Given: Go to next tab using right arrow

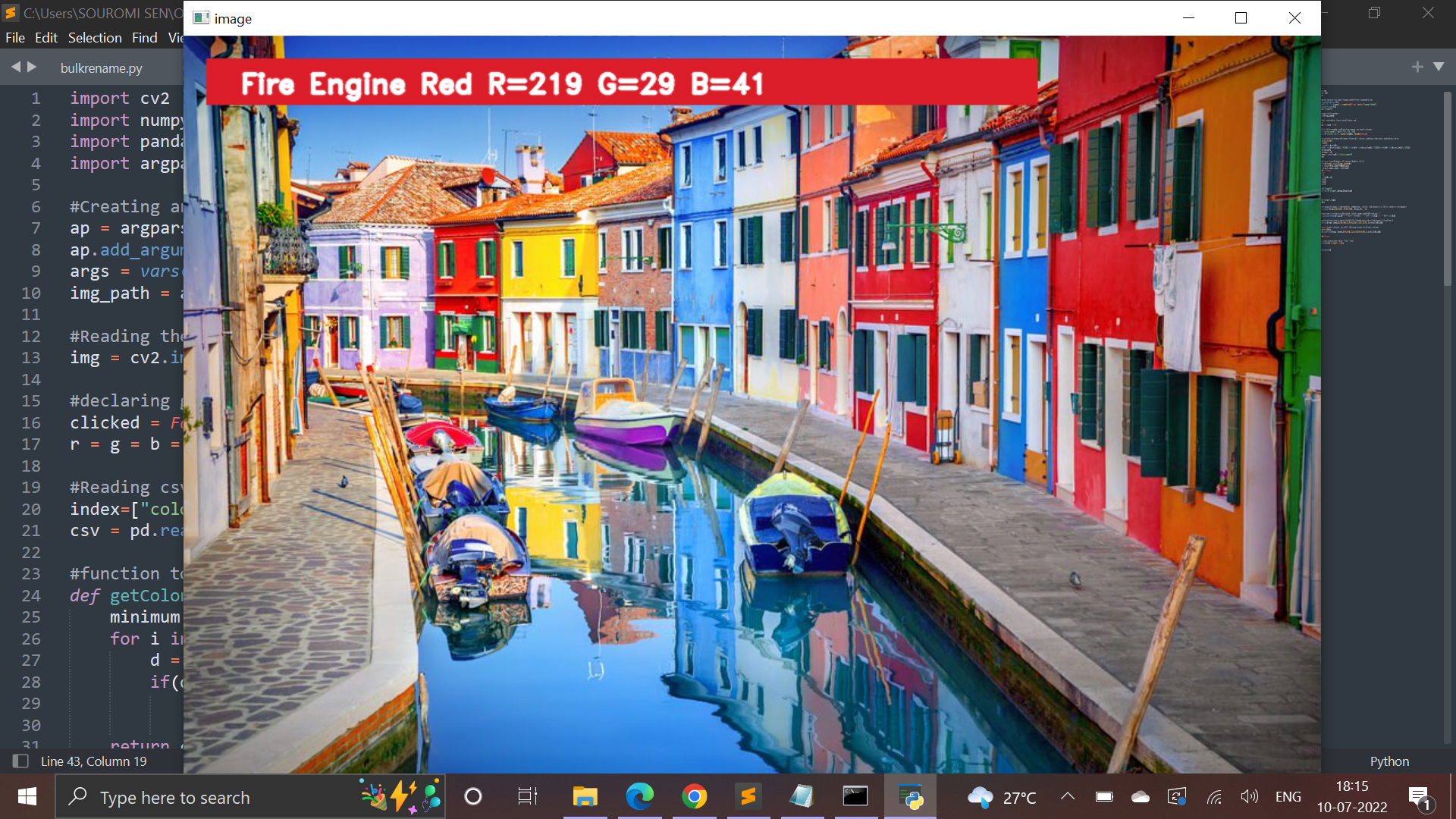Looking at the screenshot, I should coord(32,67).
